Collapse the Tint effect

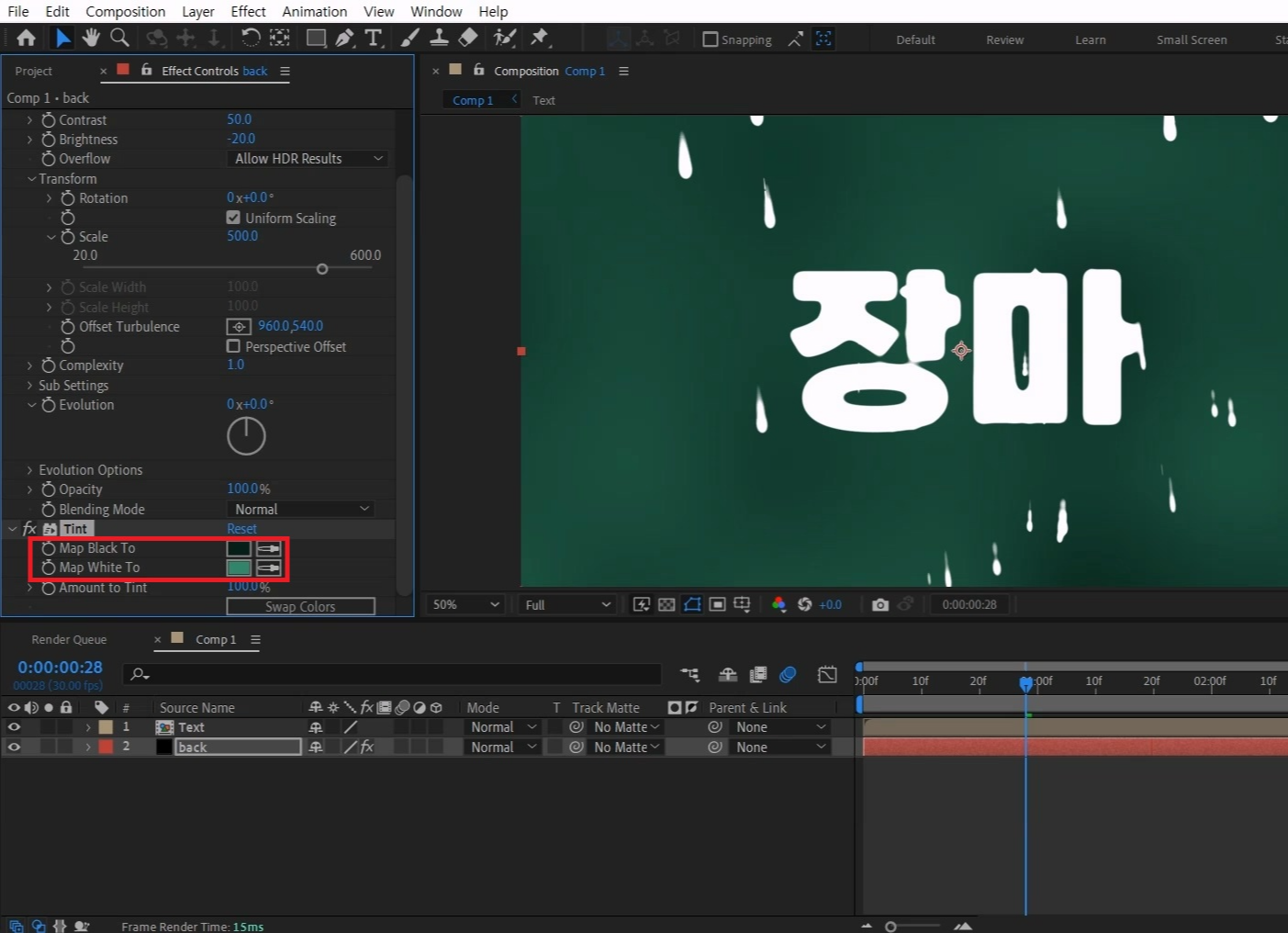pos(13,529)
